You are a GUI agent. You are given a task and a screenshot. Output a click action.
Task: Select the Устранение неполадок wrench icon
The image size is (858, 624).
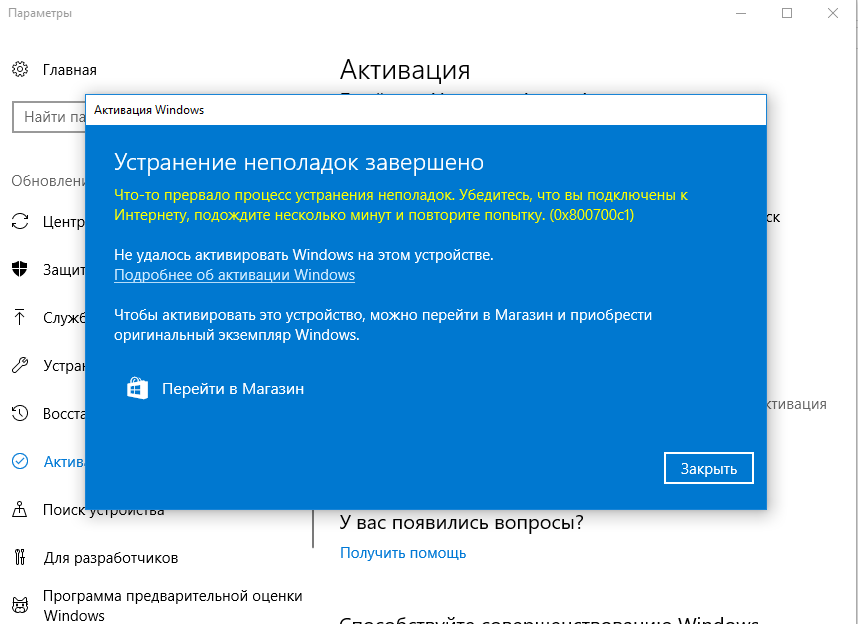tap(20, 365)
